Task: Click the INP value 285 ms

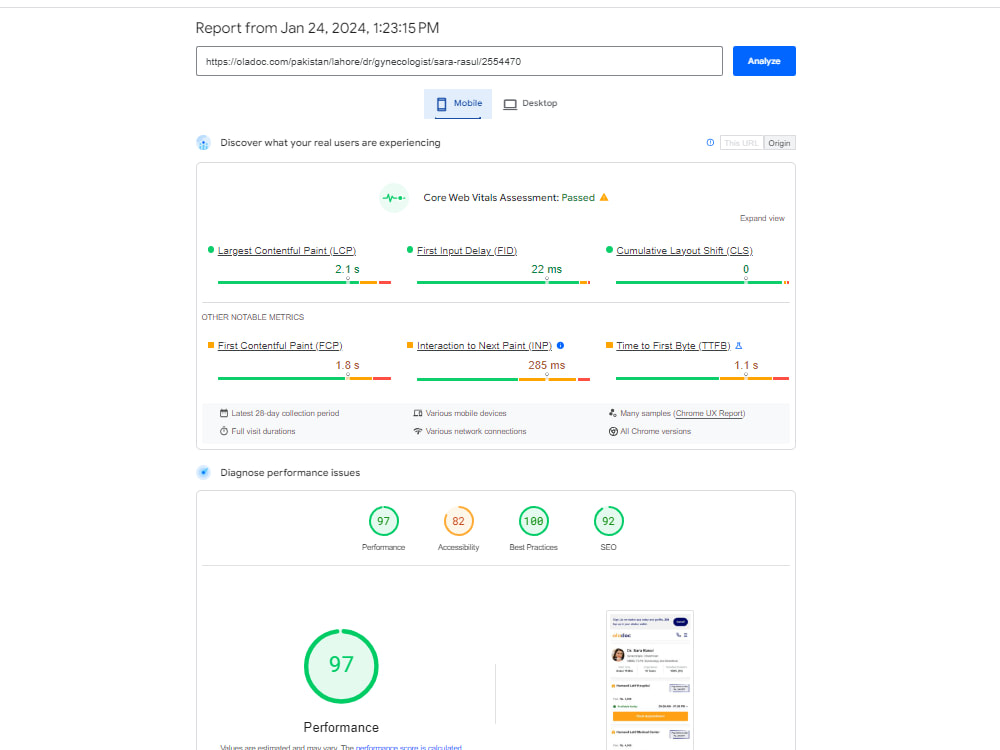Action: point(547,365)
